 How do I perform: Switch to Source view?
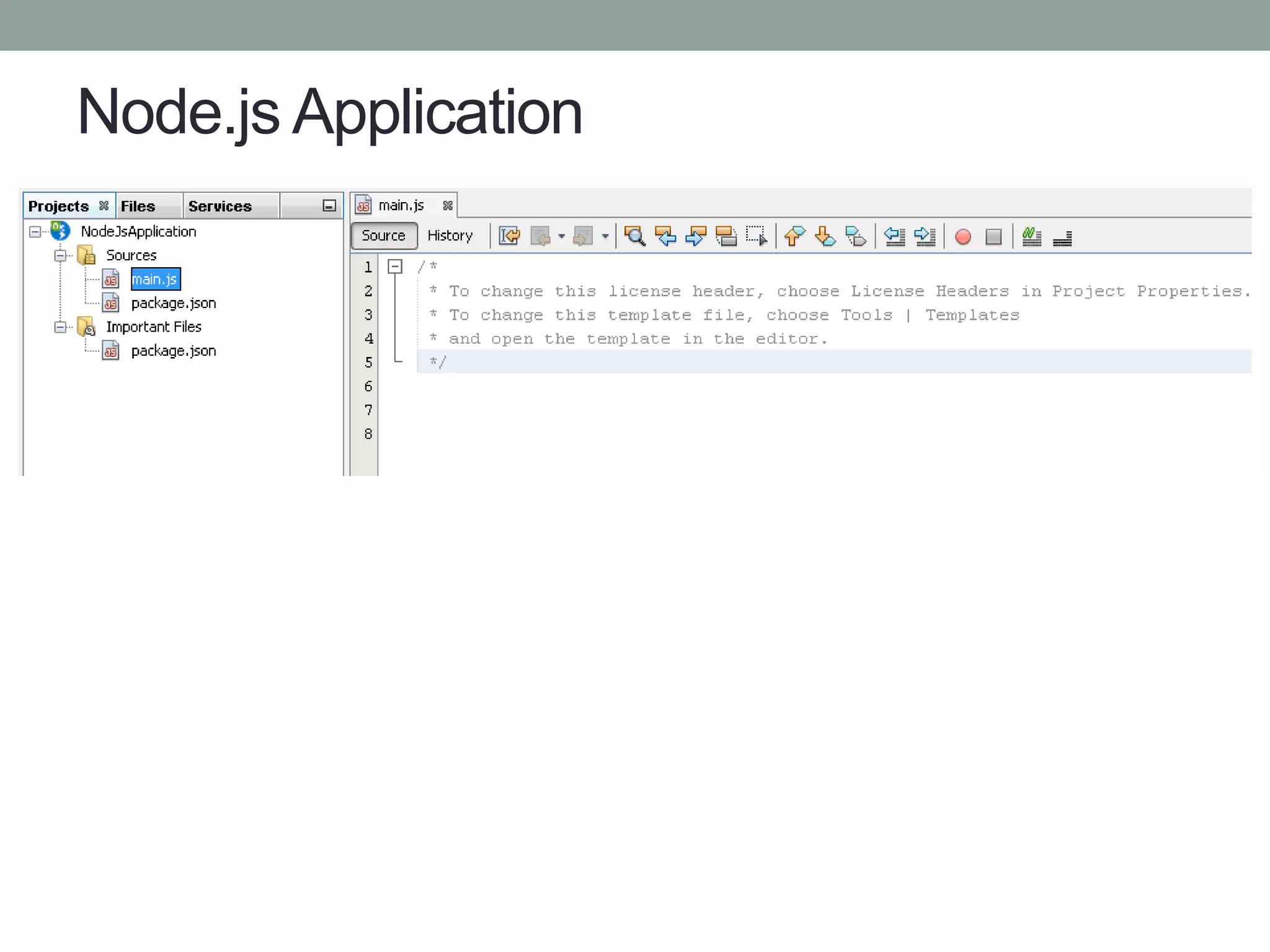point(384,236)
